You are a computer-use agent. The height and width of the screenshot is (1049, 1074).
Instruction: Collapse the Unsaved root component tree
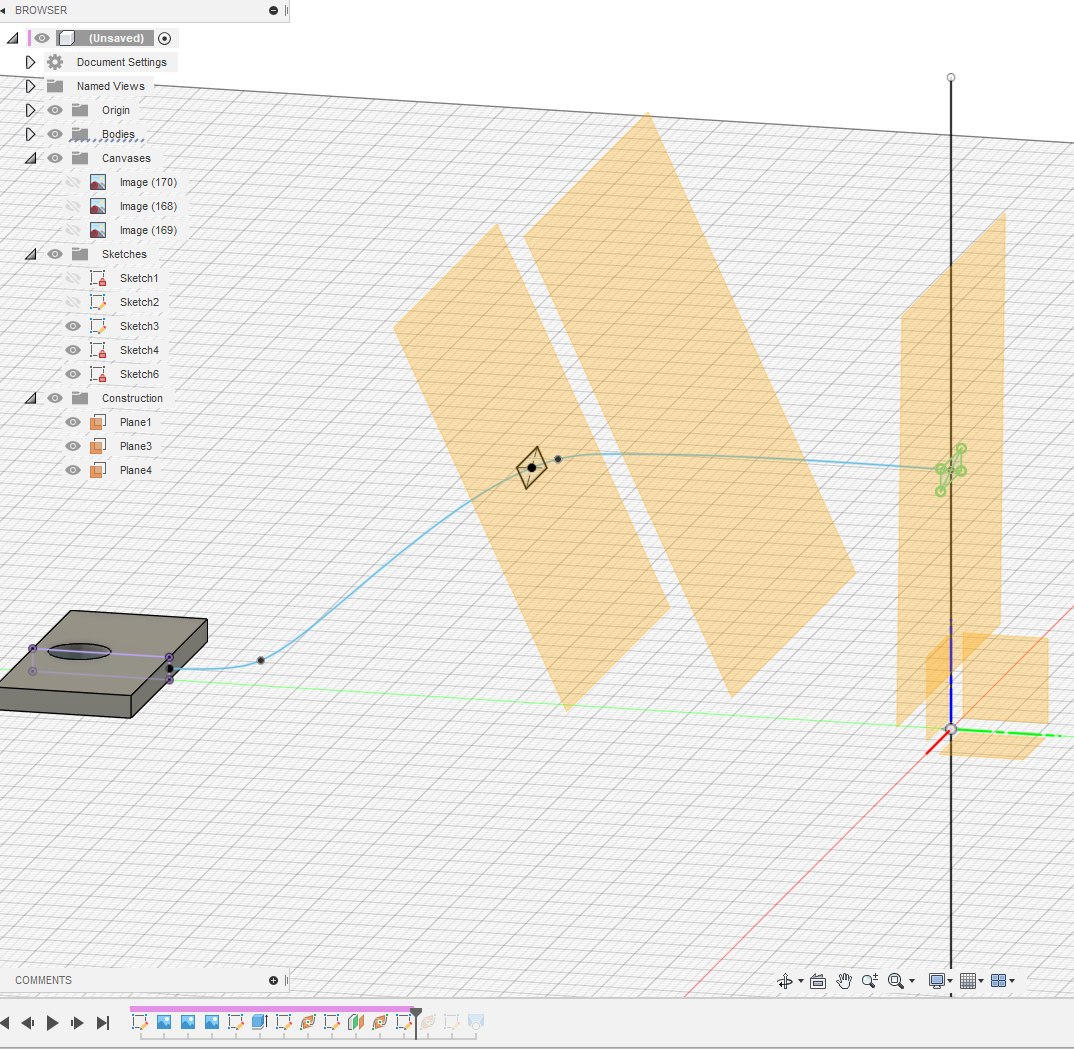click(x=12, y=38)
